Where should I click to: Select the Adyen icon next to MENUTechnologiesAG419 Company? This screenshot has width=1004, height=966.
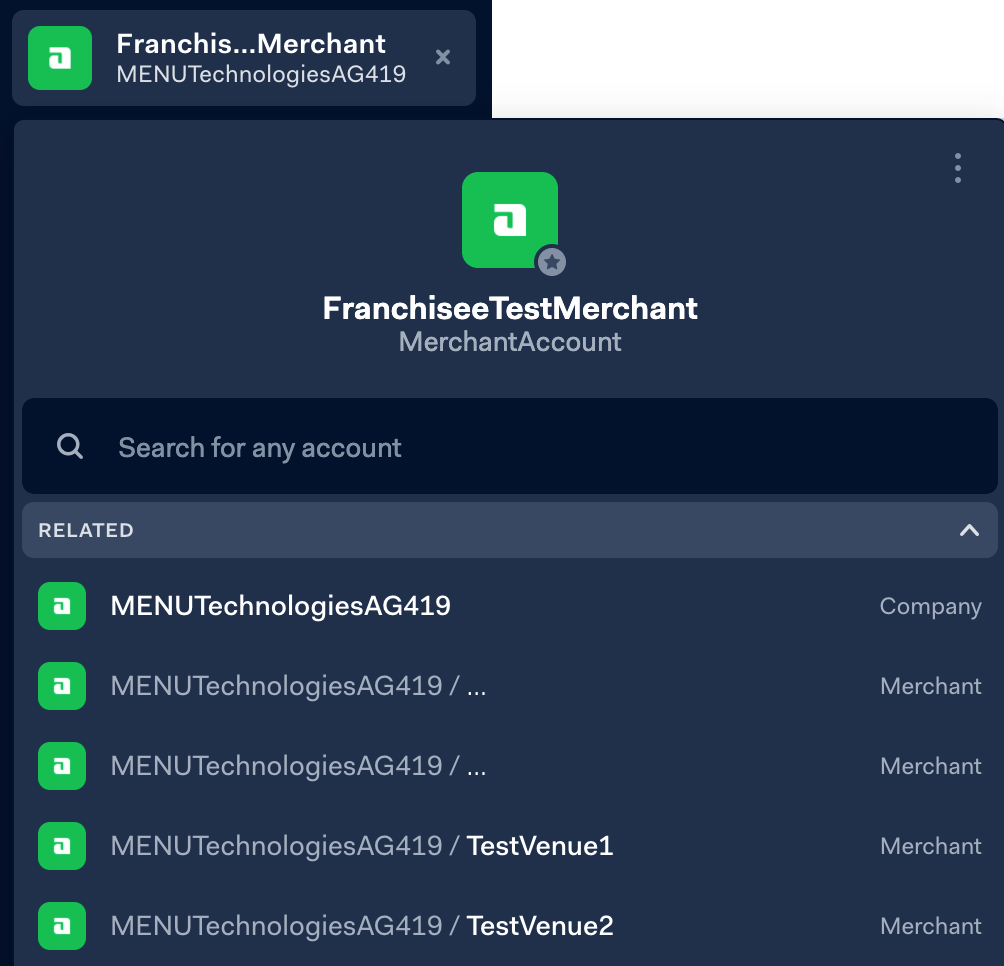61,606
